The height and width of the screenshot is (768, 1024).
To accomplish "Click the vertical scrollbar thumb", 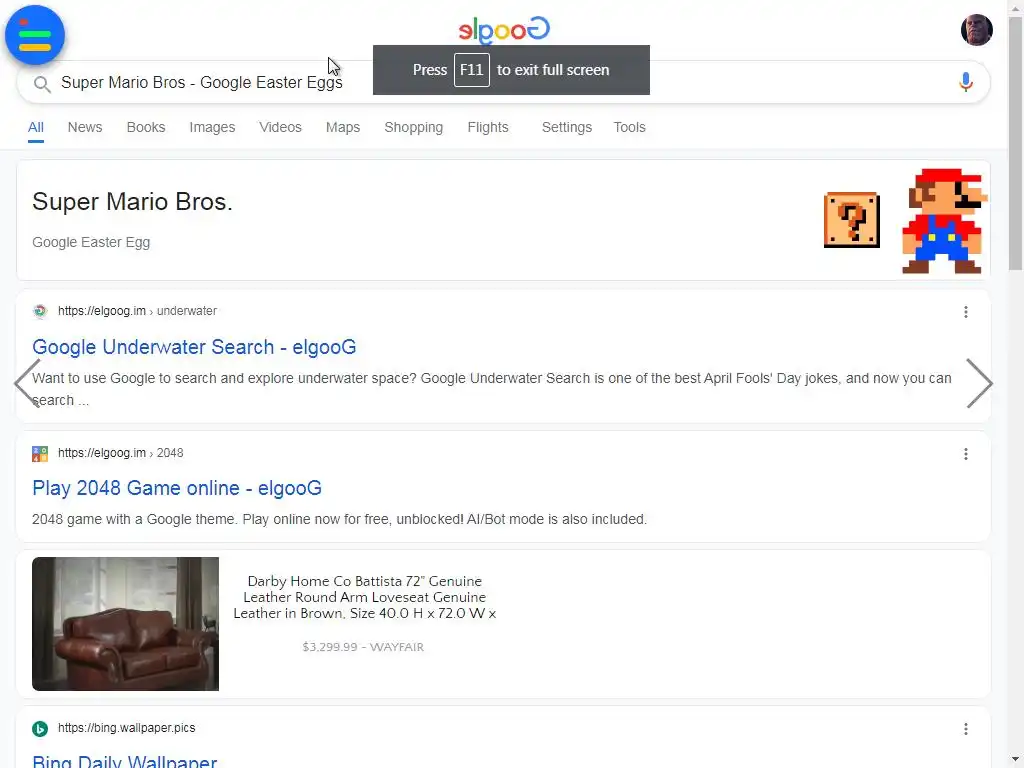I will click(1016, 144).
